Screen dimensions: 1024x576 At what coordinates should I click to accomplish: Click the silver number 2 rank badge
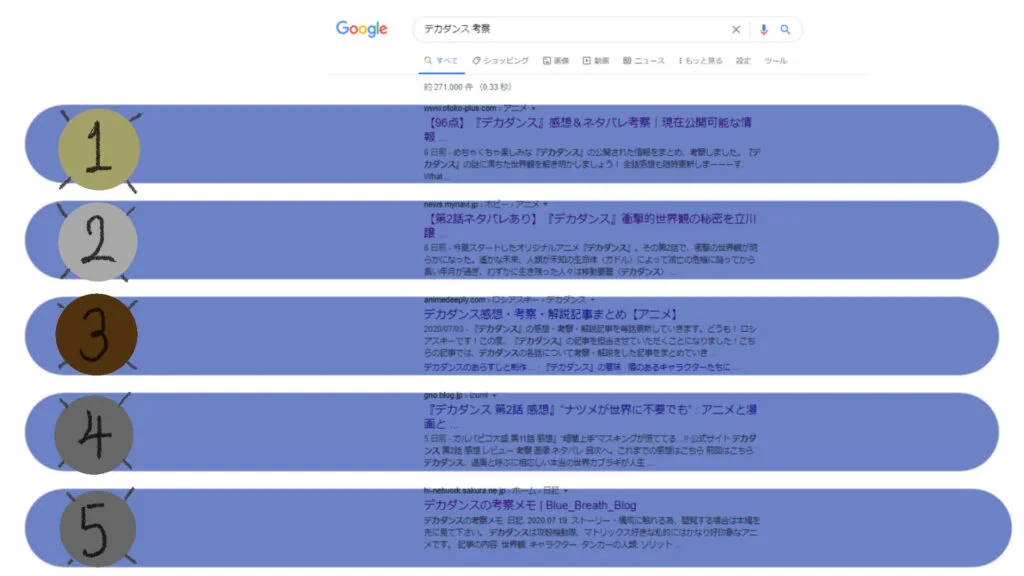pyautogui.click(x=97, y=242)
